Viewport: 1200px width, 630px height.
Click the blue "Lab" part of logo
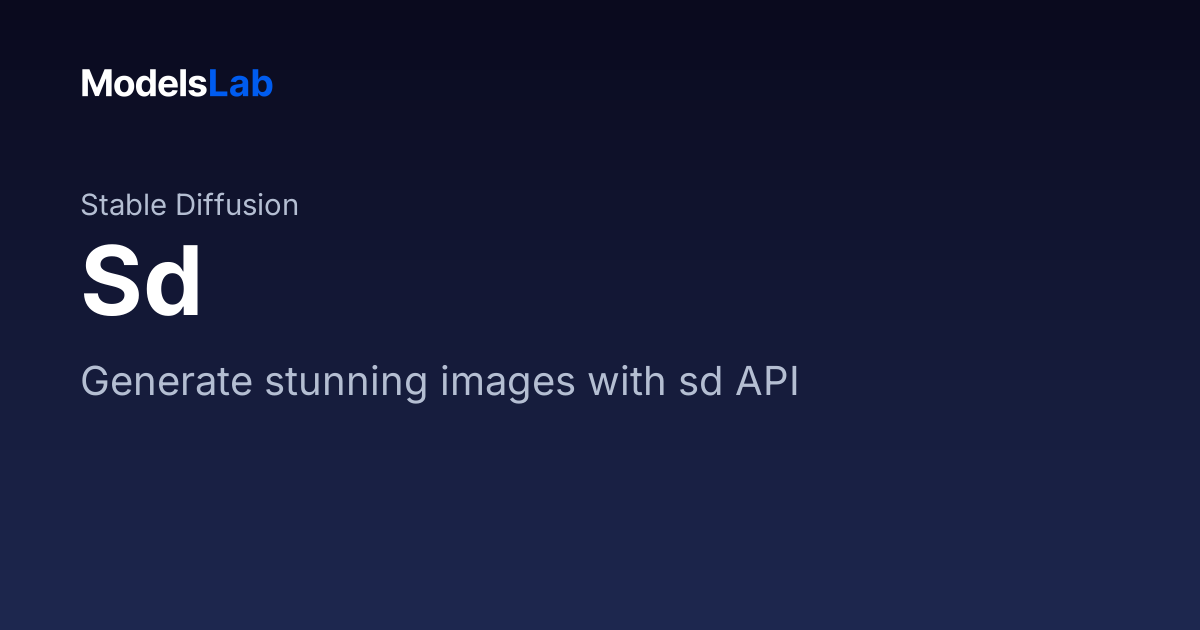point(241,84)
